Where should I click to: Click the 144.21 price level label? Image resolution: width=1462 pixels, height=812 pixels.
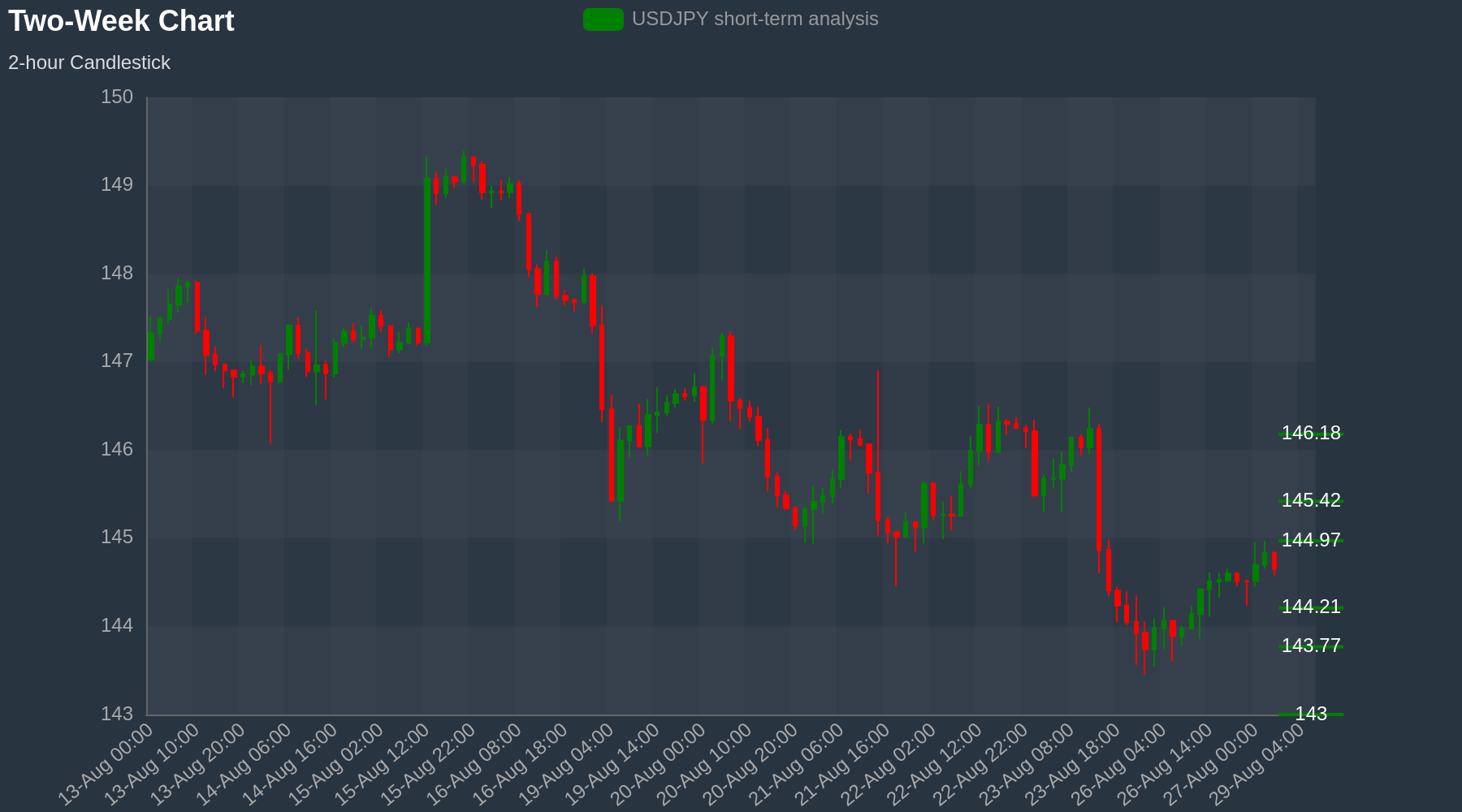click(x=1311, y=607)
